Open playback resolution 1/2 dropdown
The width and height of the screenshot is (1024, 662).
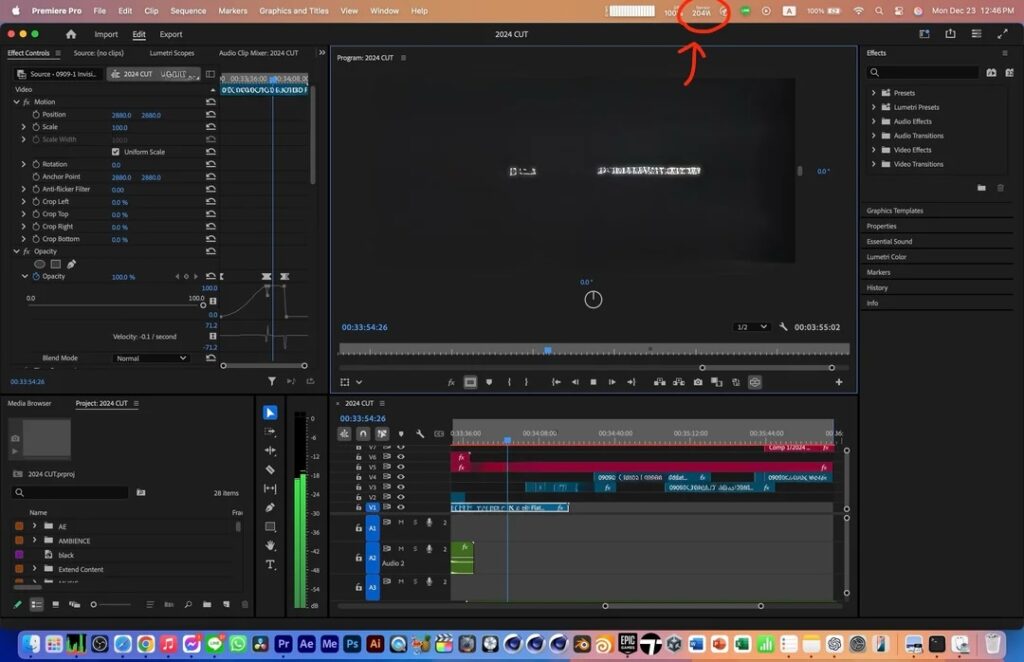pos(750,326)
